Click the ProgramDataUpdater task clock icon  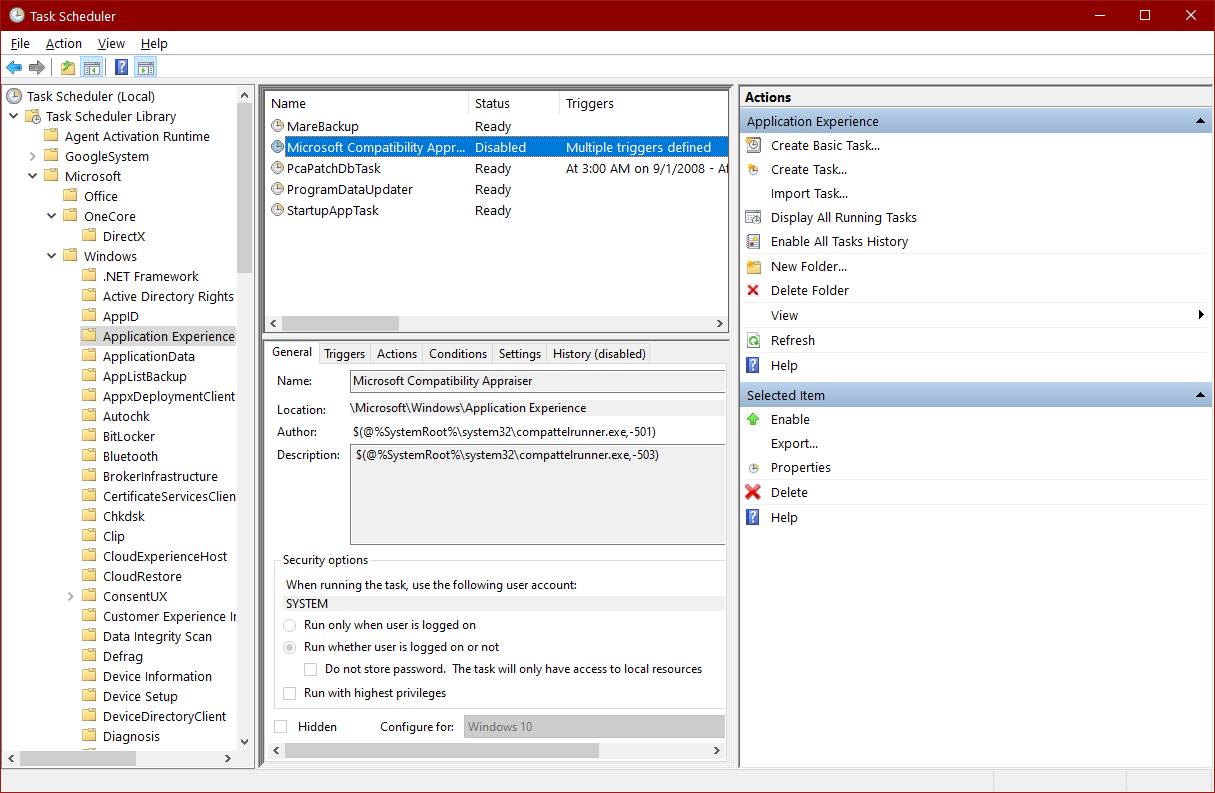point(278,189)
